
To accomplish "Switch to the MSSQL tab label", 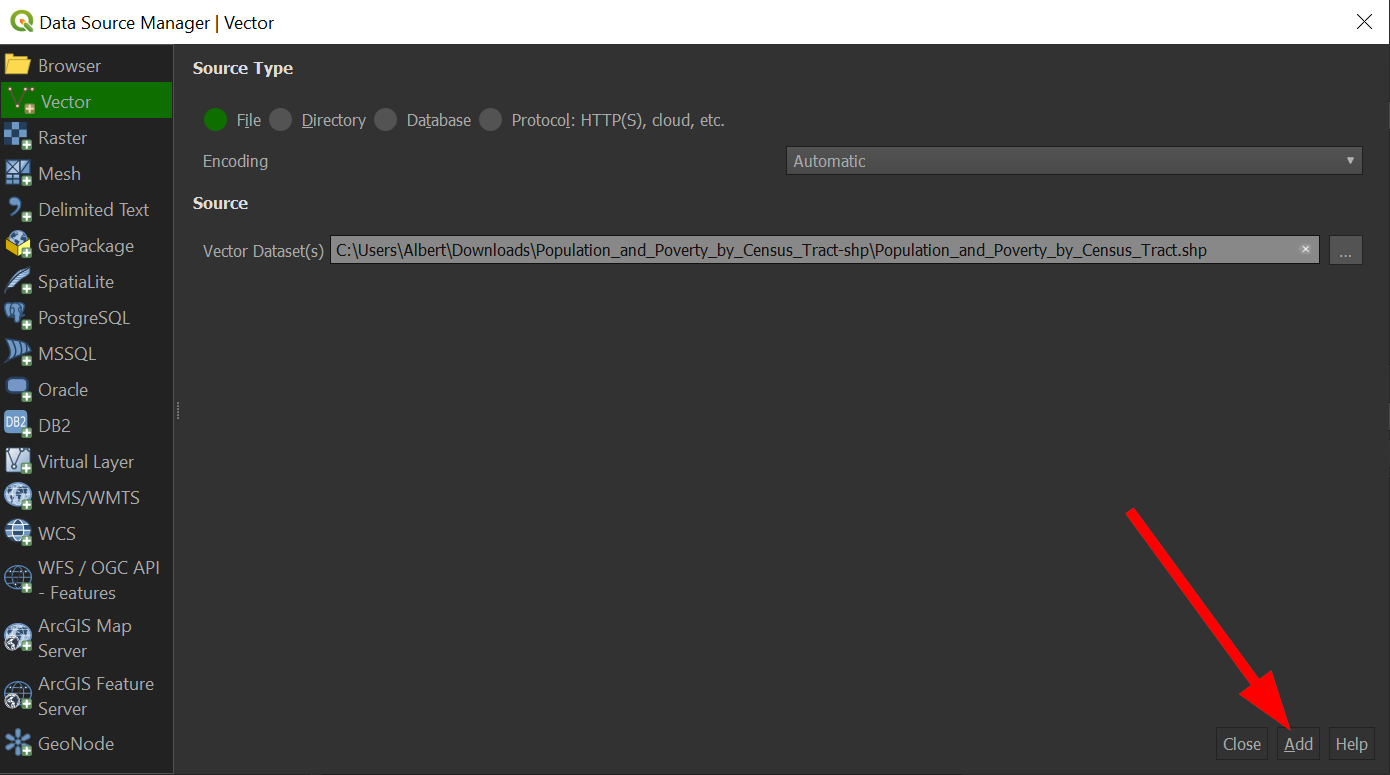I will (67, 354).
